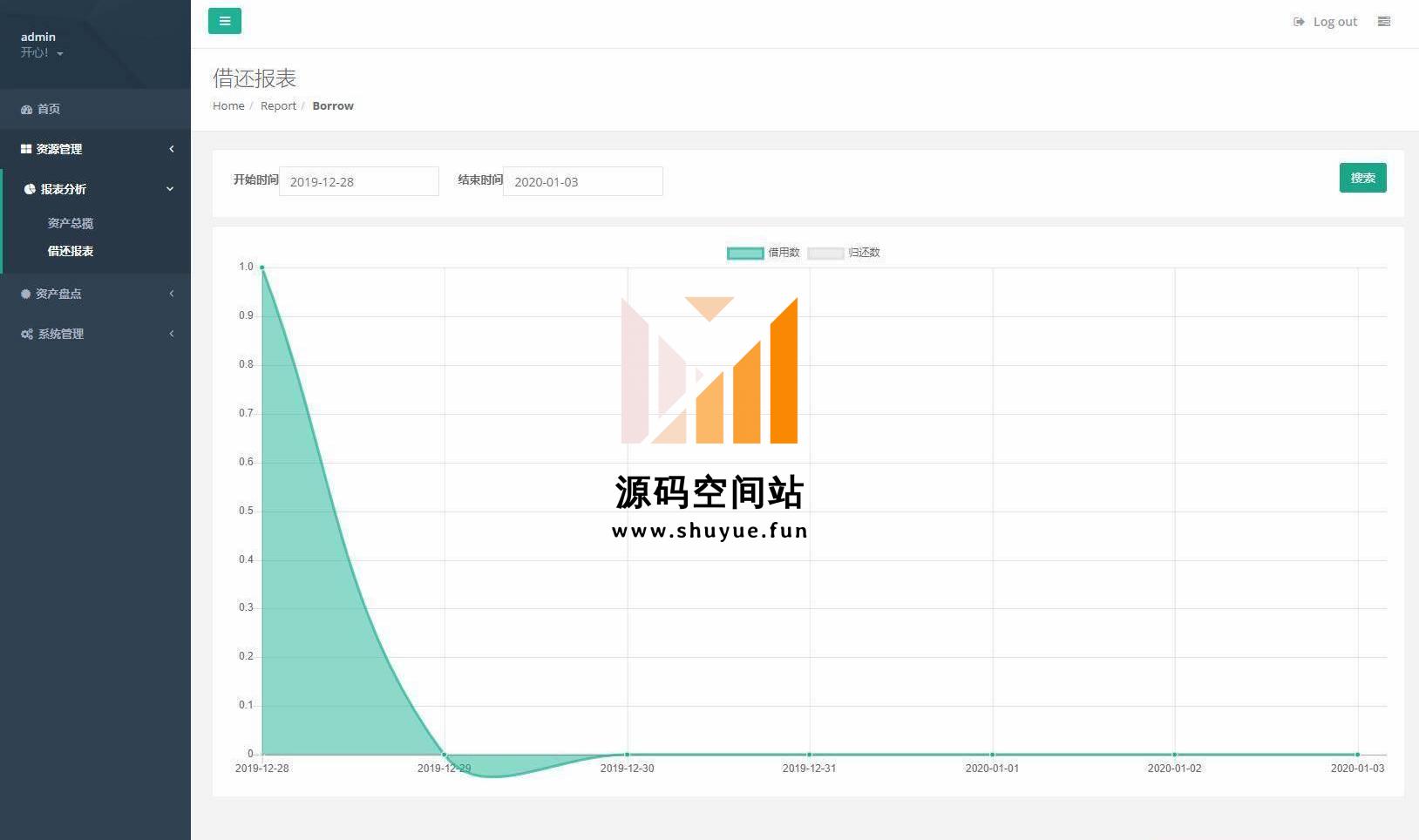Viewport: 1419px width, 840px height.
Task: Click the 资源管理 grid icon
Action: (26, 149)
